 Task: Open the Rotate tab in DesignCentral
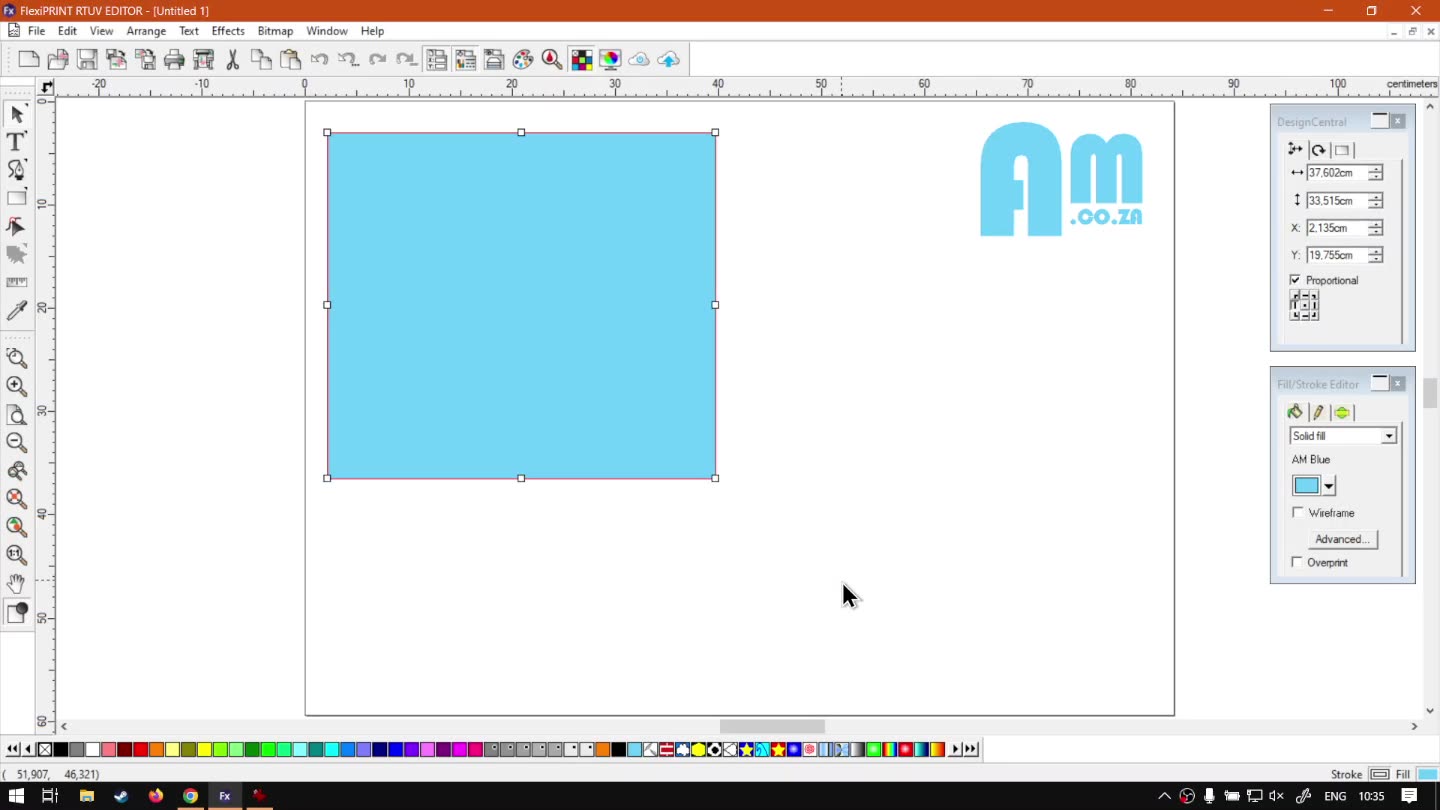pos(1318,150)
